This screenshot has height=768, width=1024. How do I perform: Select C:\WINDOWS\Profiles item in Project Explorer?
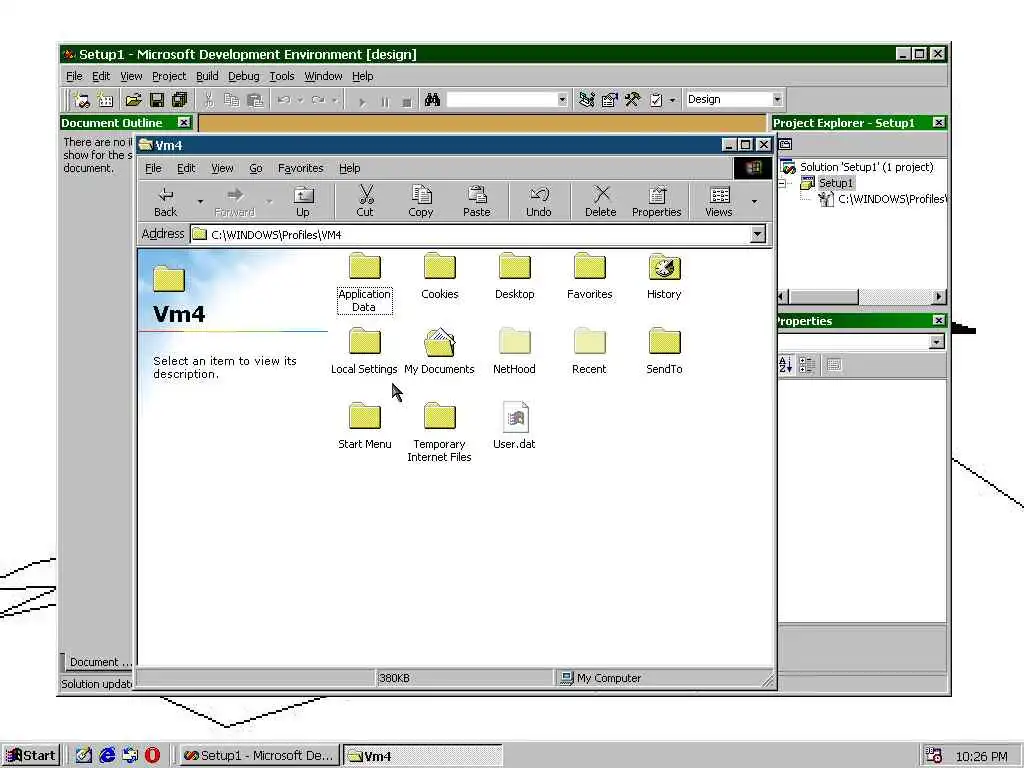(891, 199)
